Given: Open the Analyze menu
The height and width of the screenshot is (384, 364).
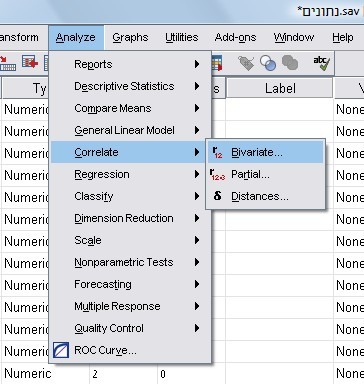Looking at the screenshot, I should tap(76, 37).
